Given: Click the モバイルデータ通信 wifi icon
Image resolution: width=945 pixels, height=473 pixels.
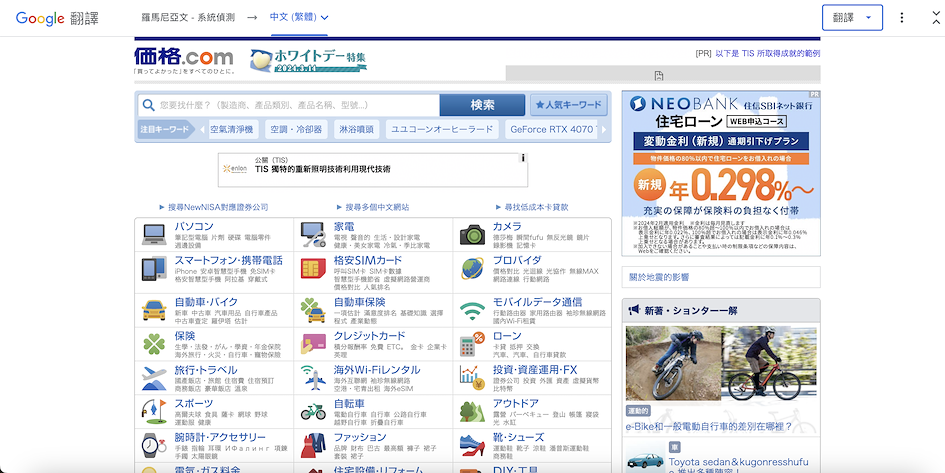Looking at the screenshot, I should pyautogui.click(x=472, y=310).
